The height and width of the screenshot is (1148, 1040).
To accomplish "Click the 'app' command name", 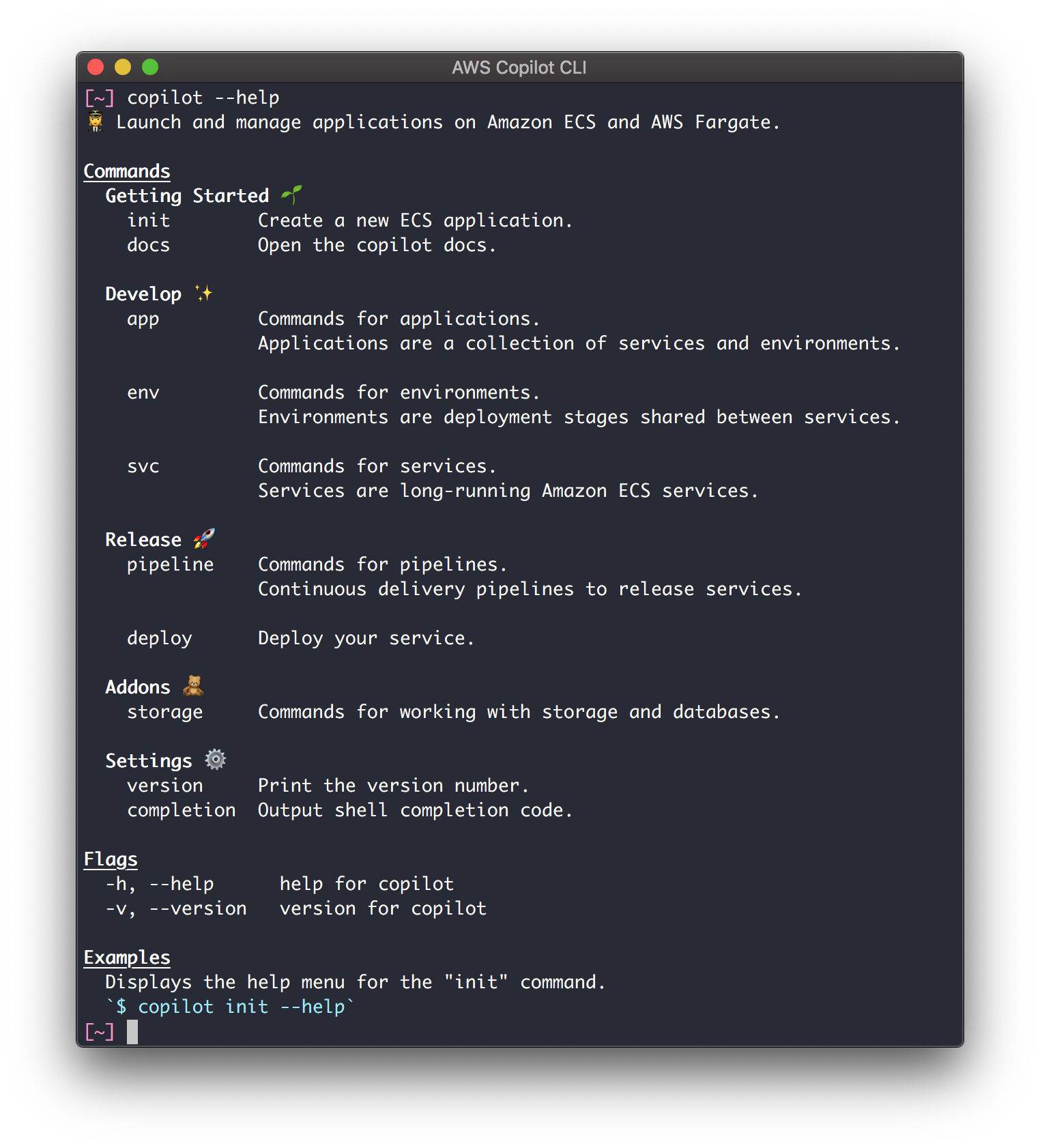I will pos(143,319).
